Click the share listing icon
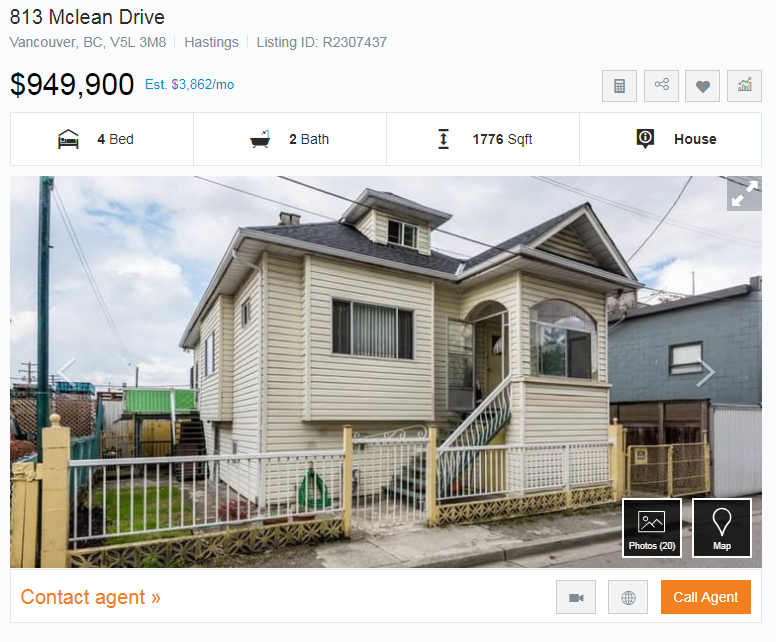776x642 pixels. [661, 86]
